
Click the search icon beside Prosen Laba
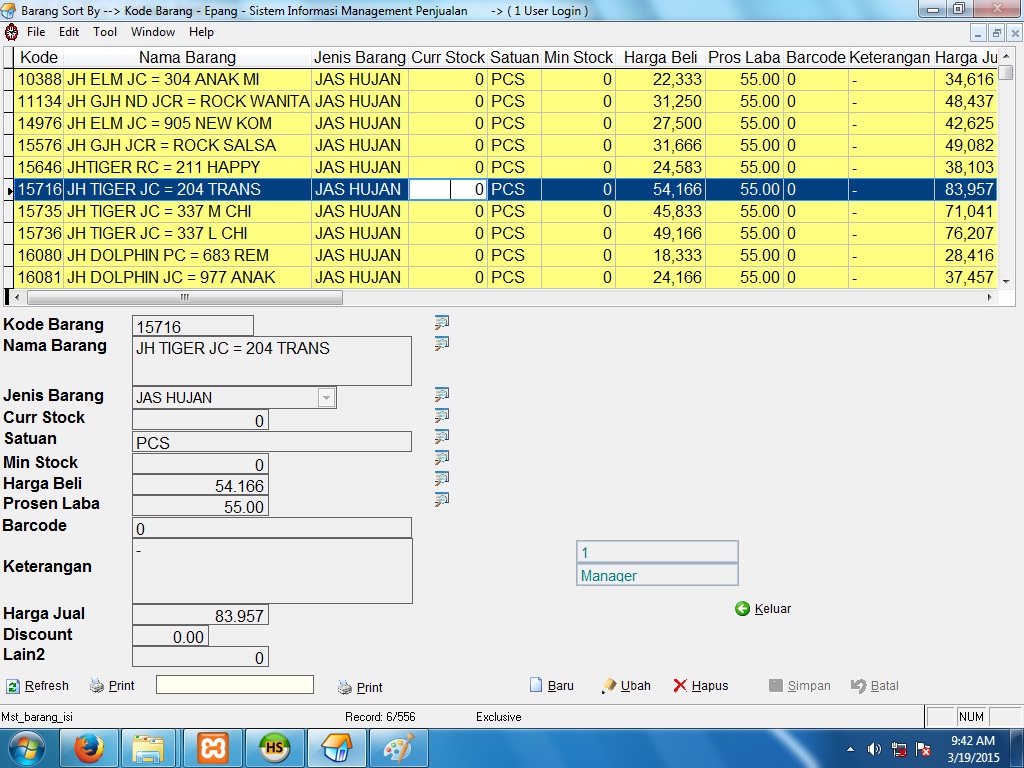tap(441, 499)
